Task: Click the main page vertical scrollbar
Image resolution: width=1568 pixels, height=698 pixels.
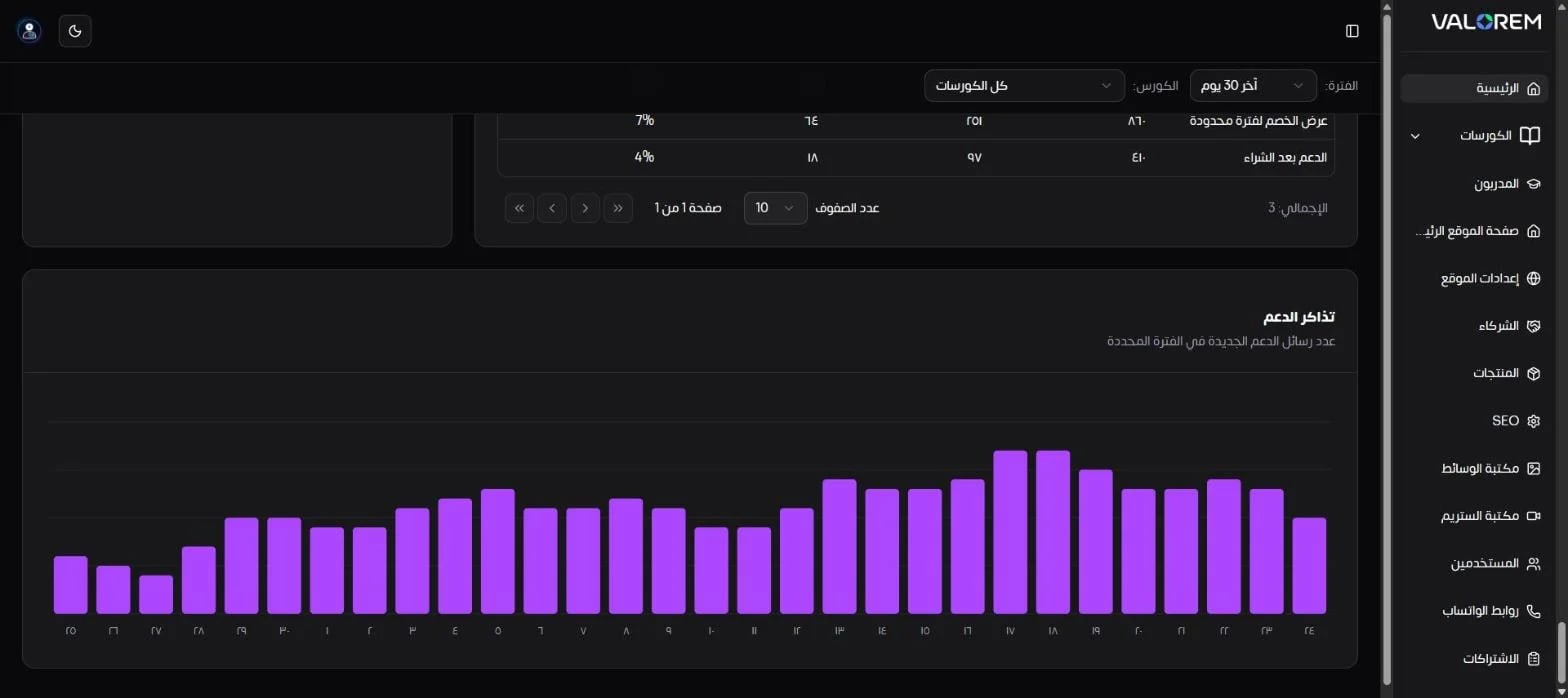Action: (x=1386, y=349)
